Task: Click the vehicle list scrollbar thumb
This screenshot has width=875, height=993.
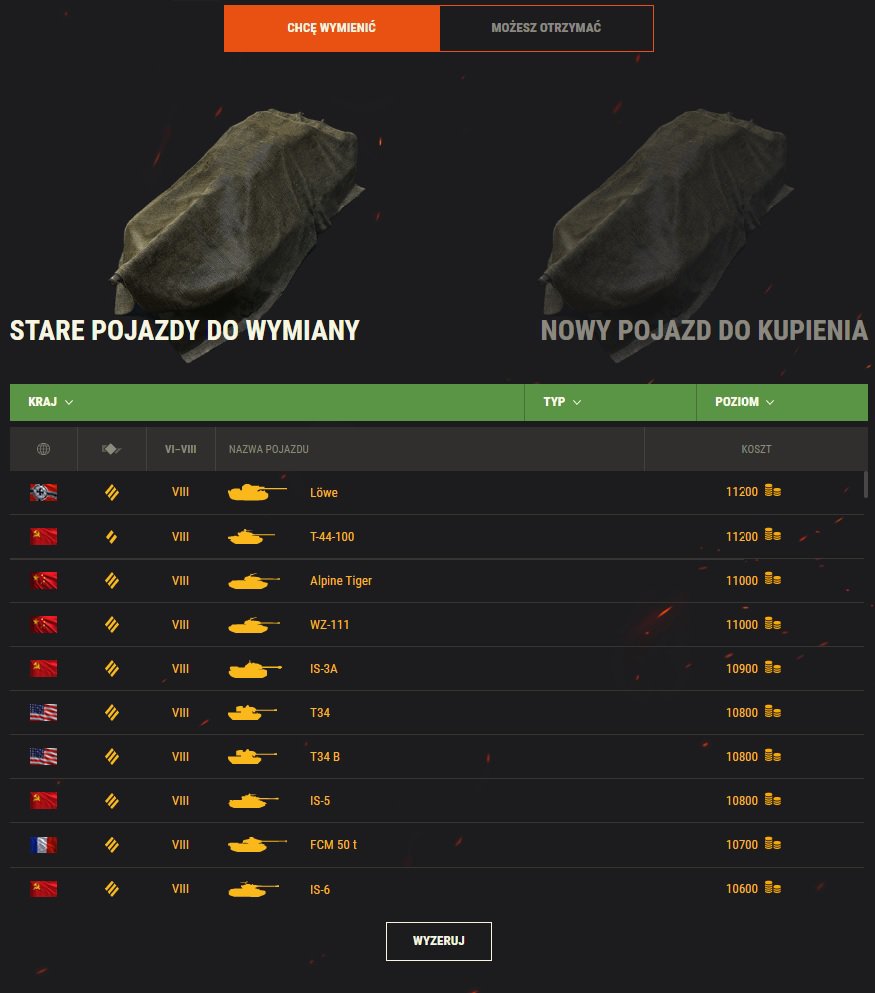Action: click(x=866, y=484)
